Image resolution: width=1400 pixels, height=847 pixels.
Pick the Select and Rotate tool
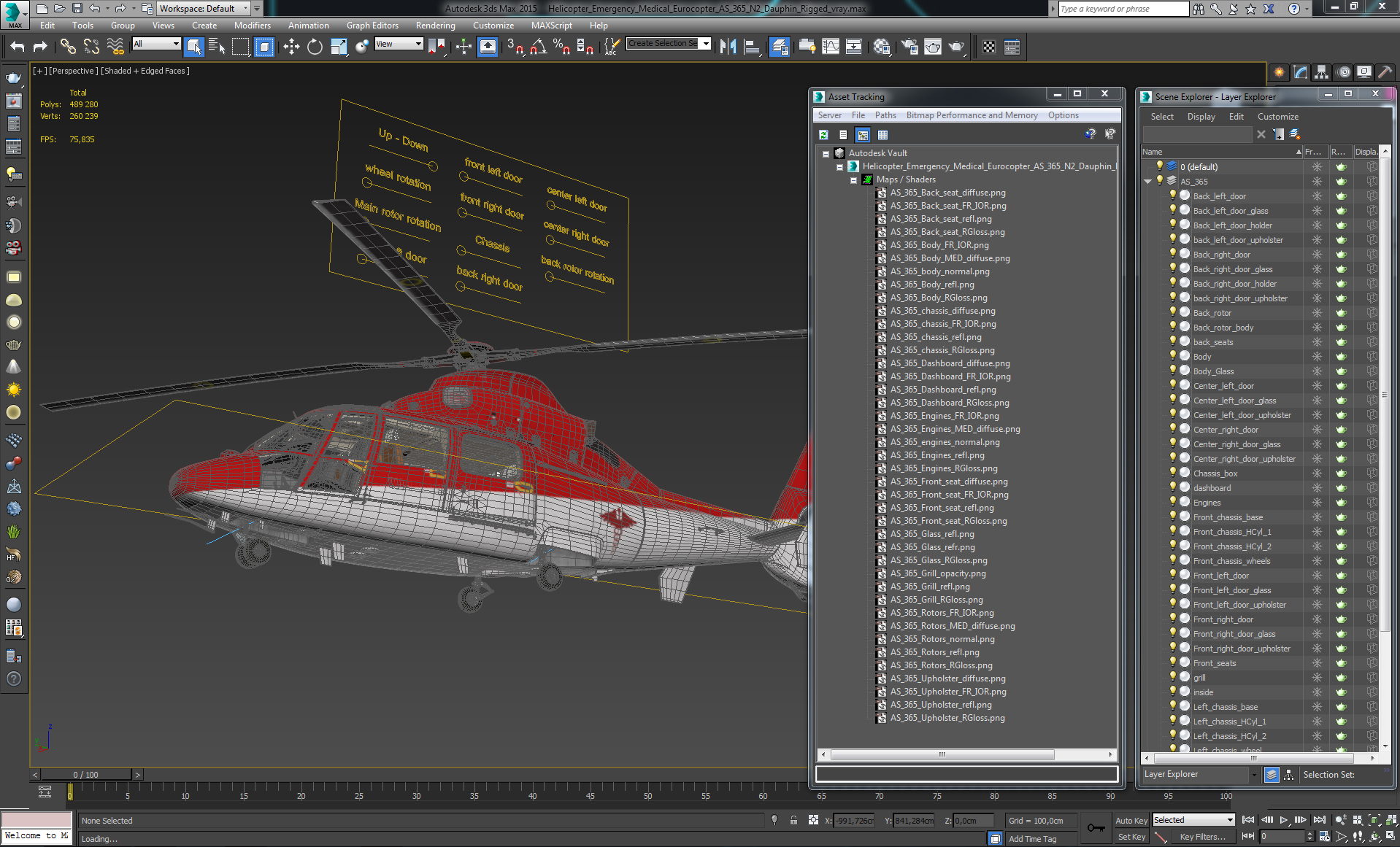(315, 47)
